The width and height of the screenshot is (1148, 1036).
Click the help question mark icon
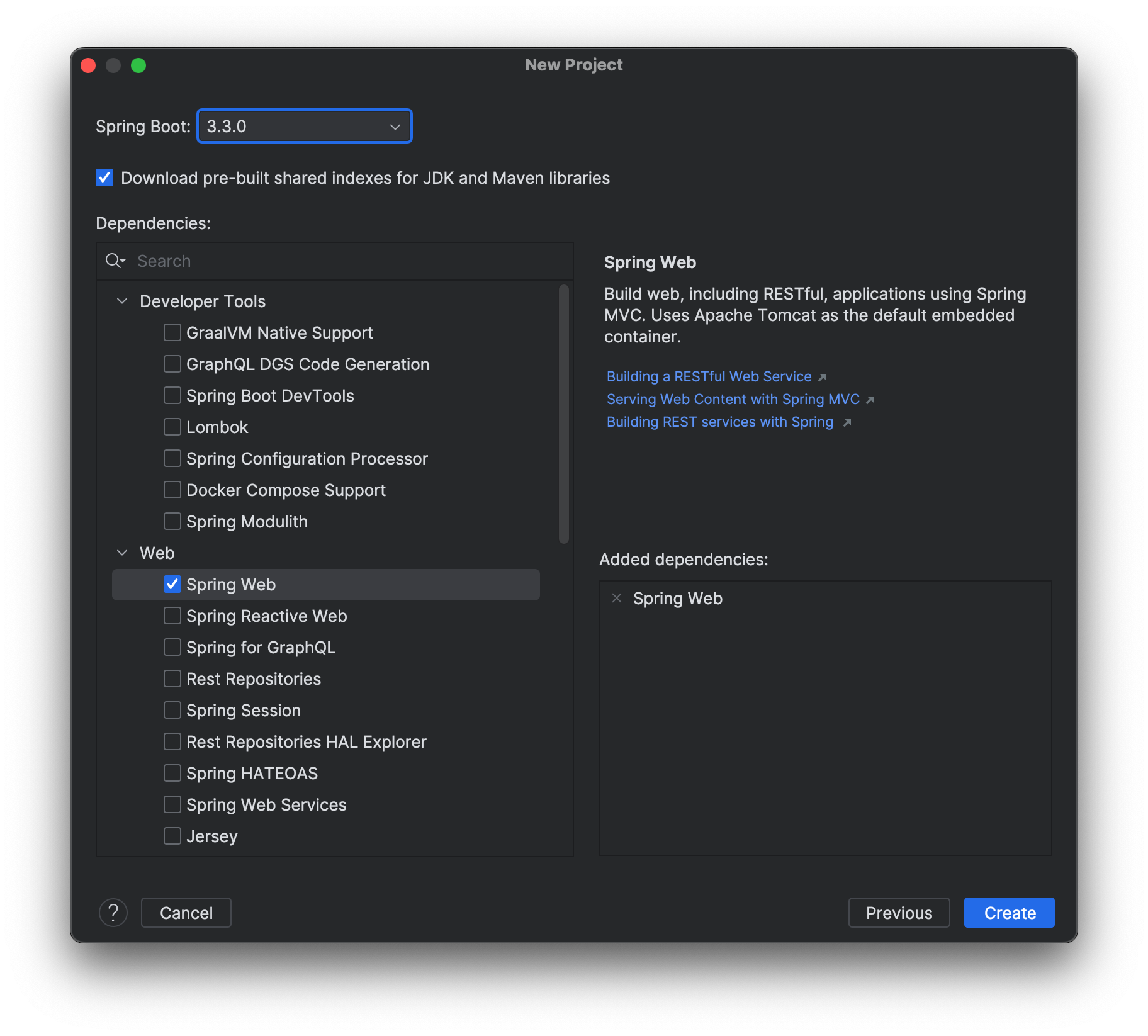coord(113,913)
